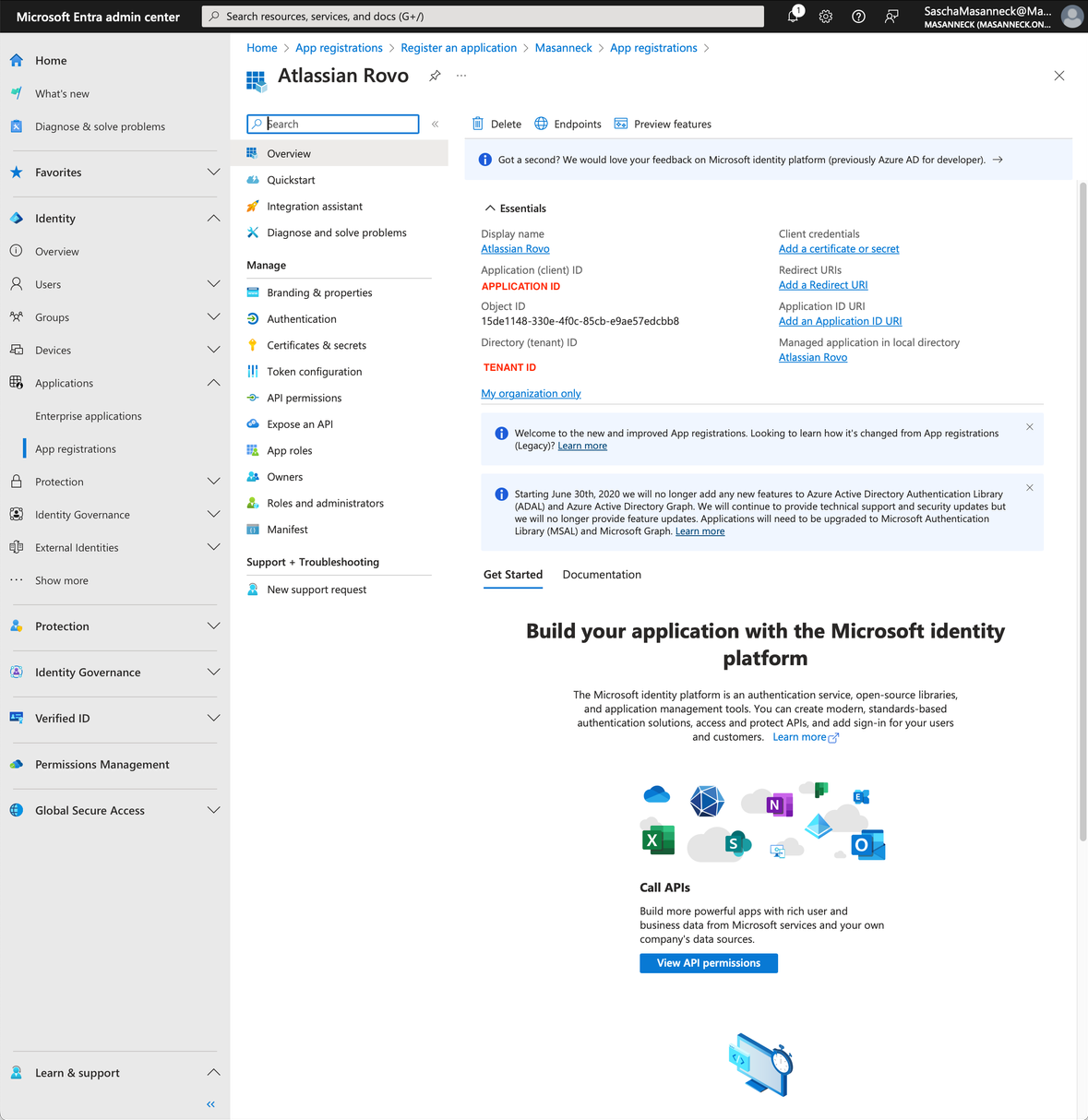
Task: Click Add a certificate or secret link
Action: click(839, 249)
